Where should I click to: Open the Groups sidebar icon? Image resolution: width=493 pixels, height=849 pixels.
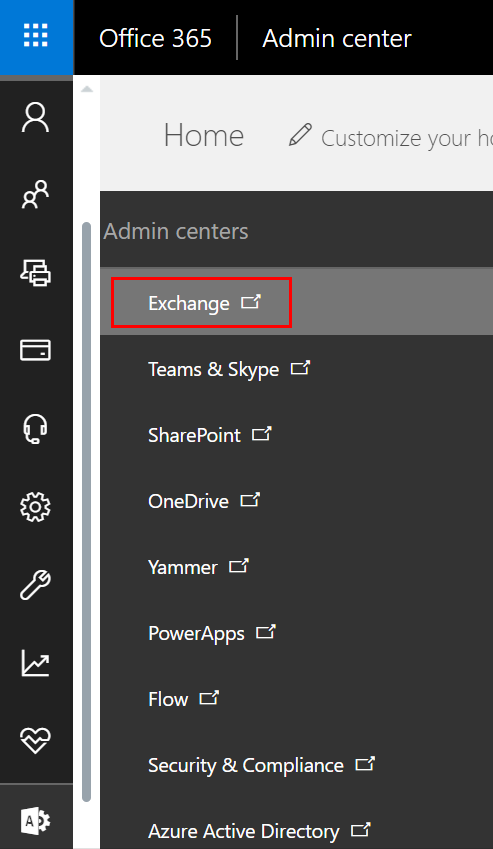(36, 195)
